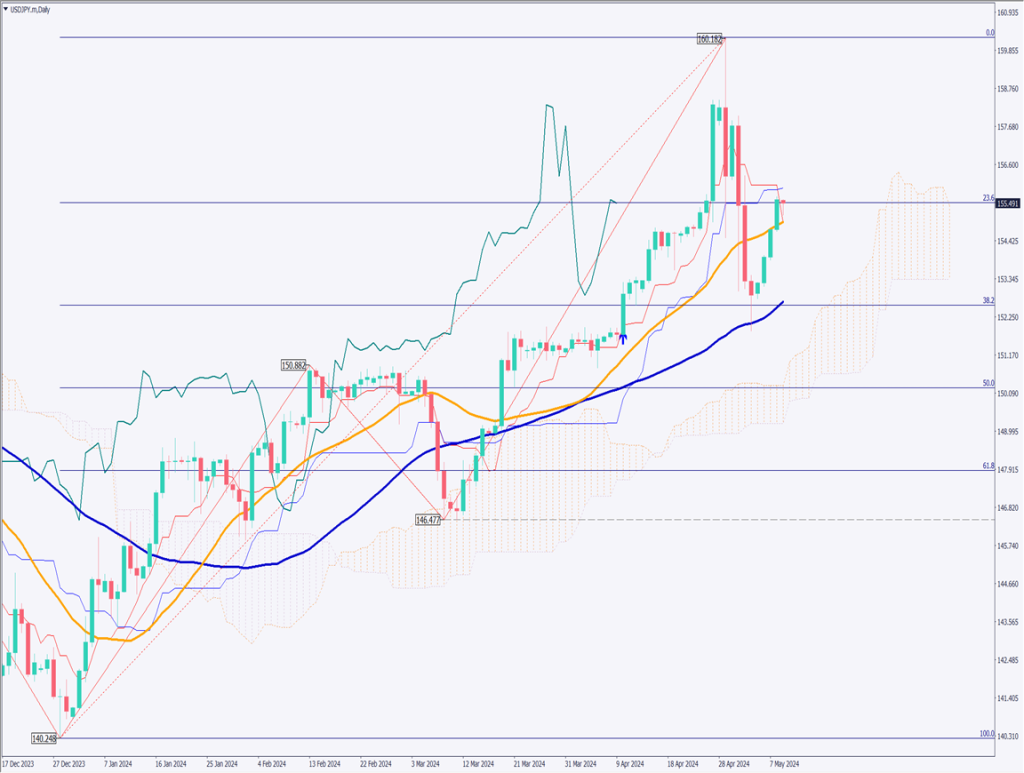Select the 160.182 price high label
Image resolution: width=1024 pixels, height=773 pixels.
point(709,38)
